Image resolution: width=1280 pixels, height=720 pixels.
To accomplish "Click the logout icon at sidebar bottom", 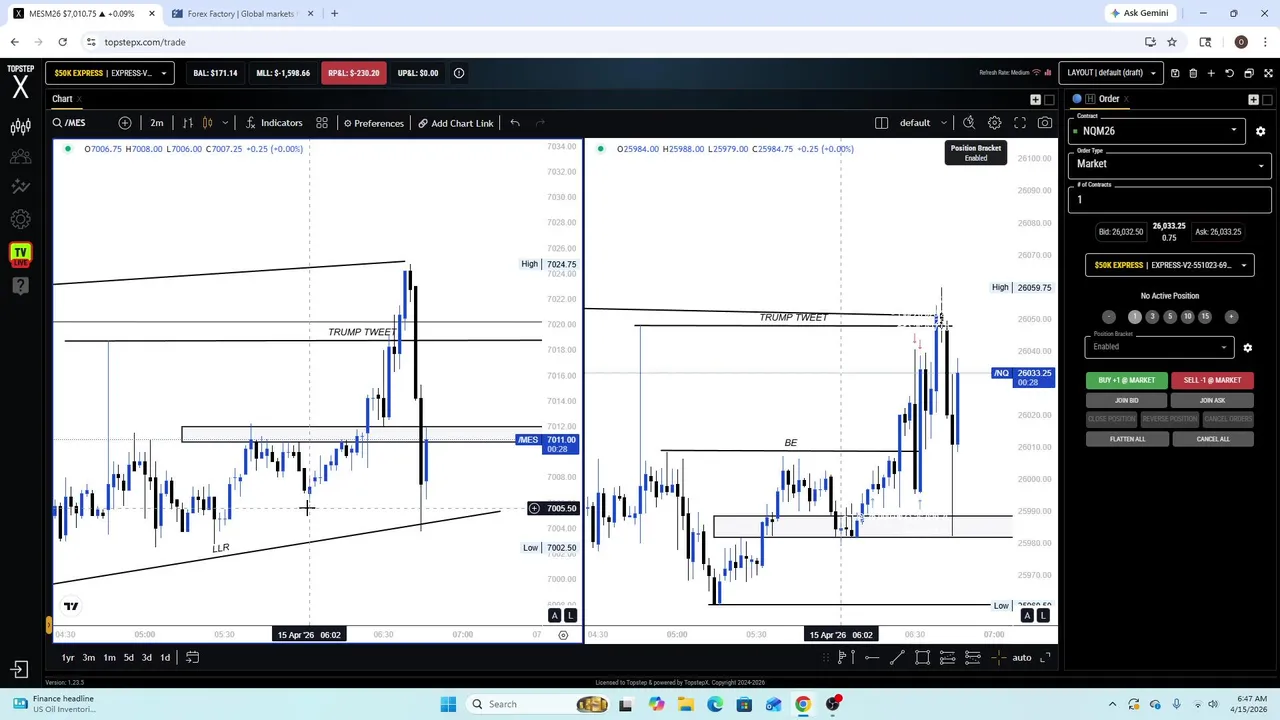I will [20, 670].
